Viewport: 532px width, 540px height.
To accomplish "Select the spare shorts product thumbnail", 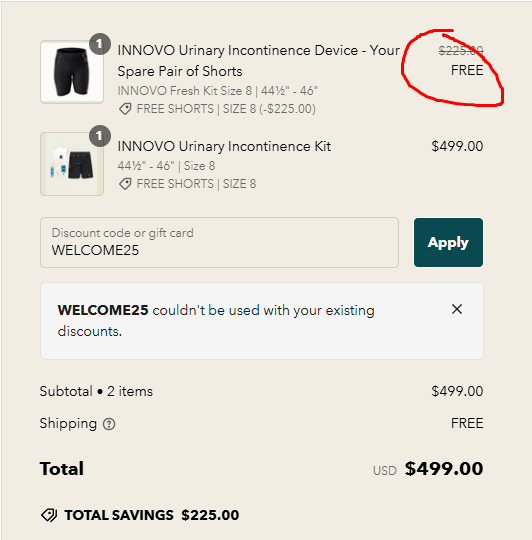I will click(x=72, y=72).
